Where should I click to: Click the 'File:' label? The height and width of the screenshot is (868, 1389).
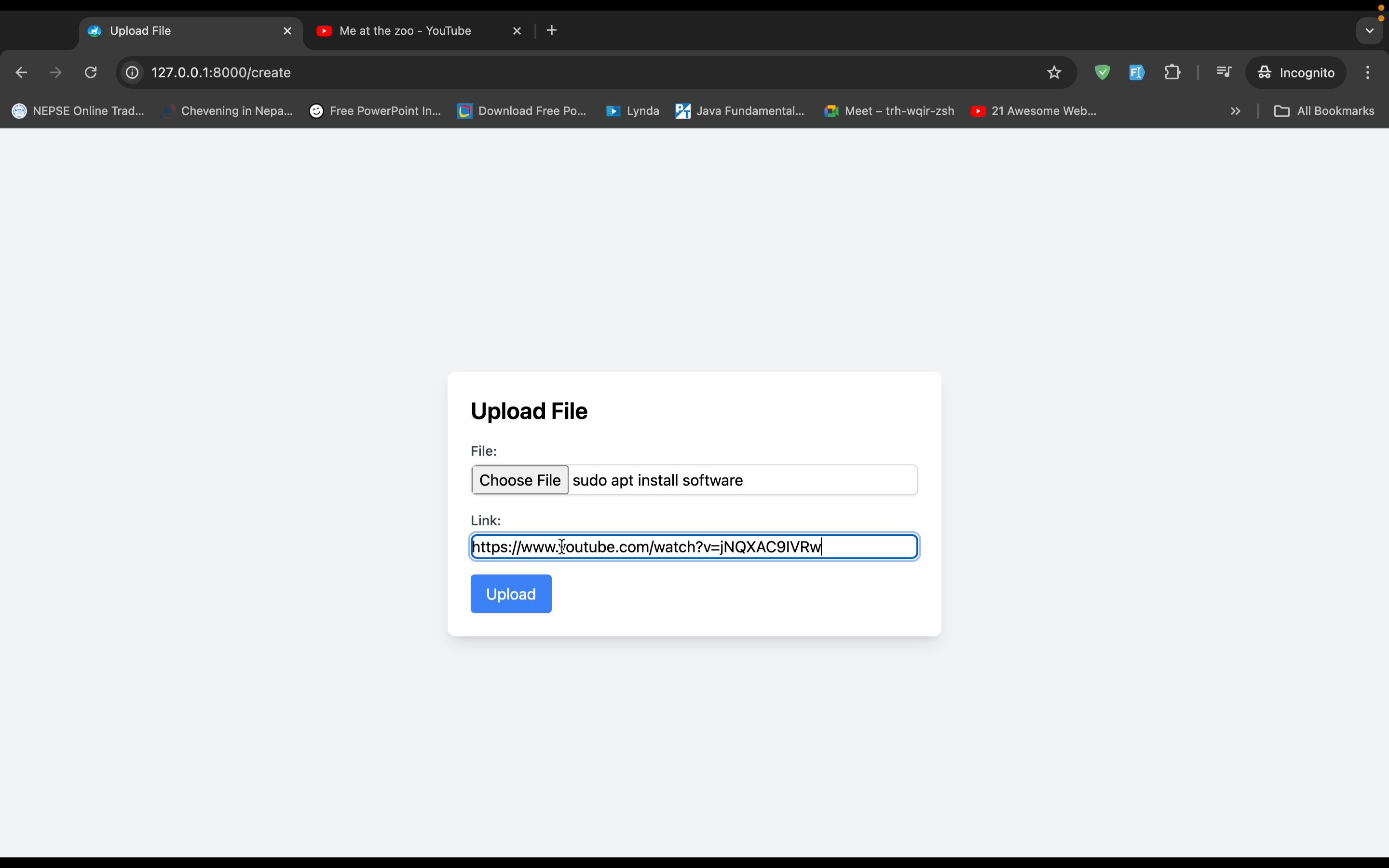(484, 451)
